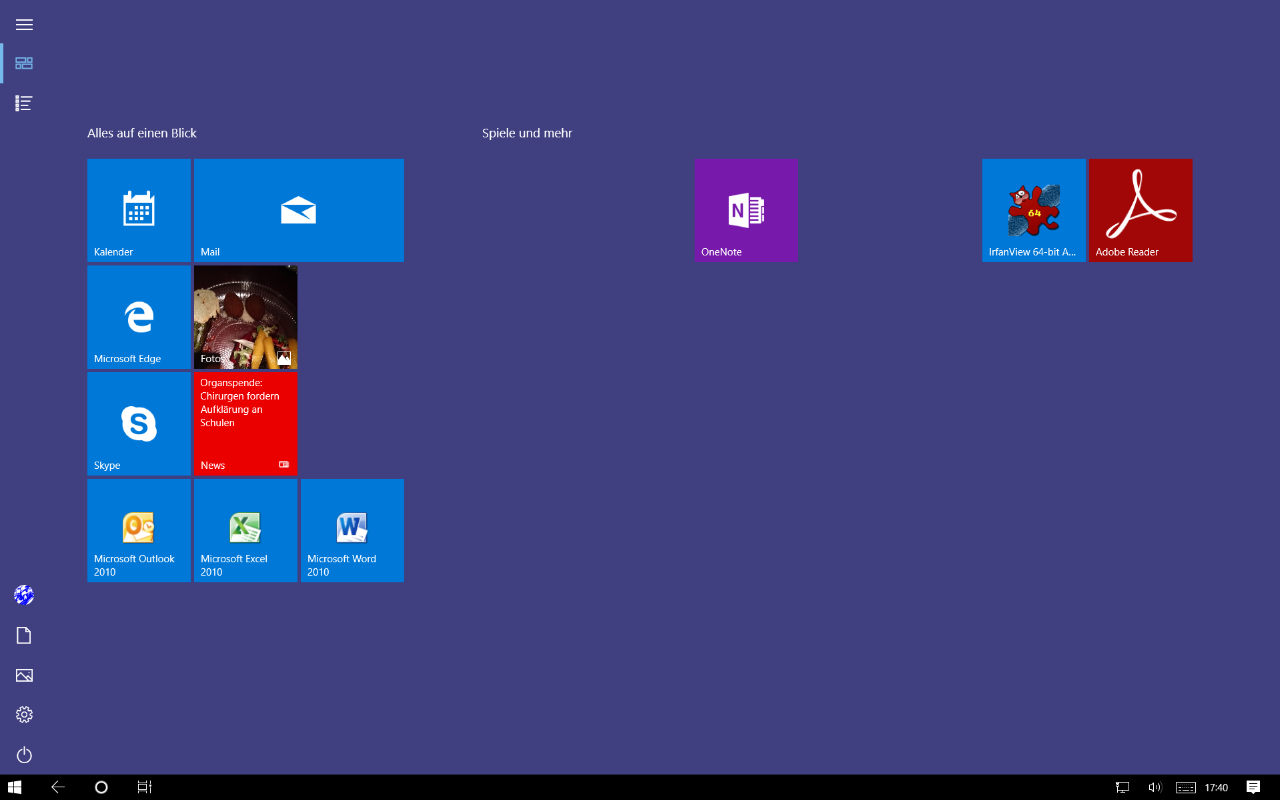Open the Adobe Reader tile
1280x800 pixels.
pos(1141,210)
